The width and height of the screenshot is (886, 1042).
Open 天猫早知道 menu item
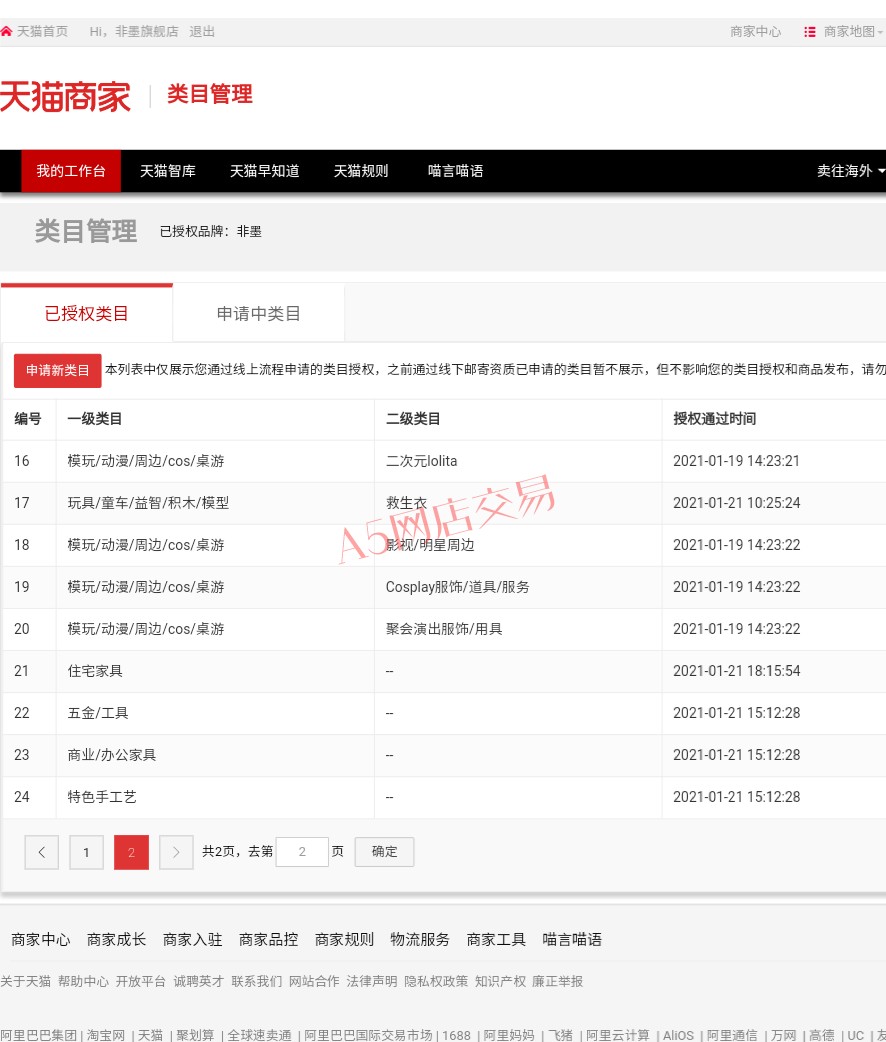pyautogui.click(x=265, y=171)
